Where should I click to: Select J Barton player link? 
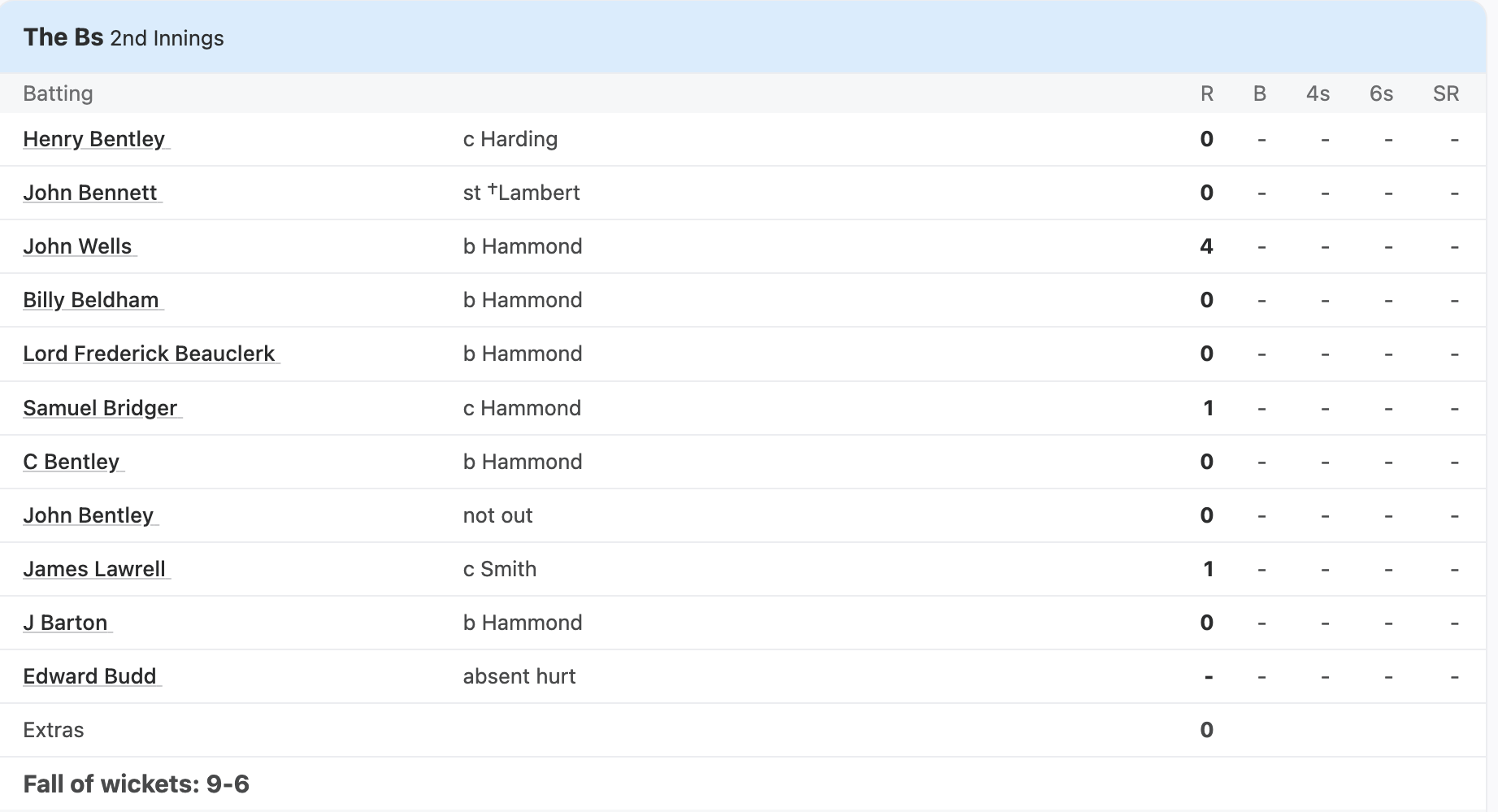click(x=65, y=623)
